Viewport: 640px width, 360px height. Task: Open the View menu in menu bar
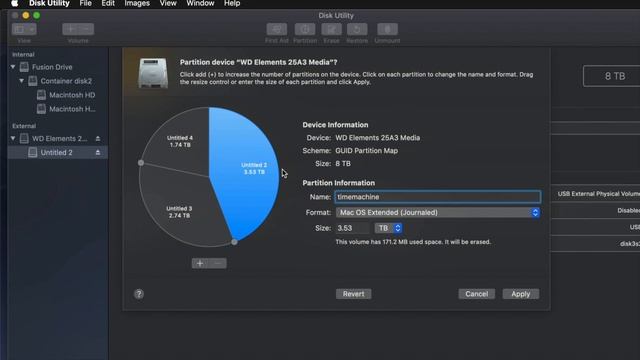point(168,4)
